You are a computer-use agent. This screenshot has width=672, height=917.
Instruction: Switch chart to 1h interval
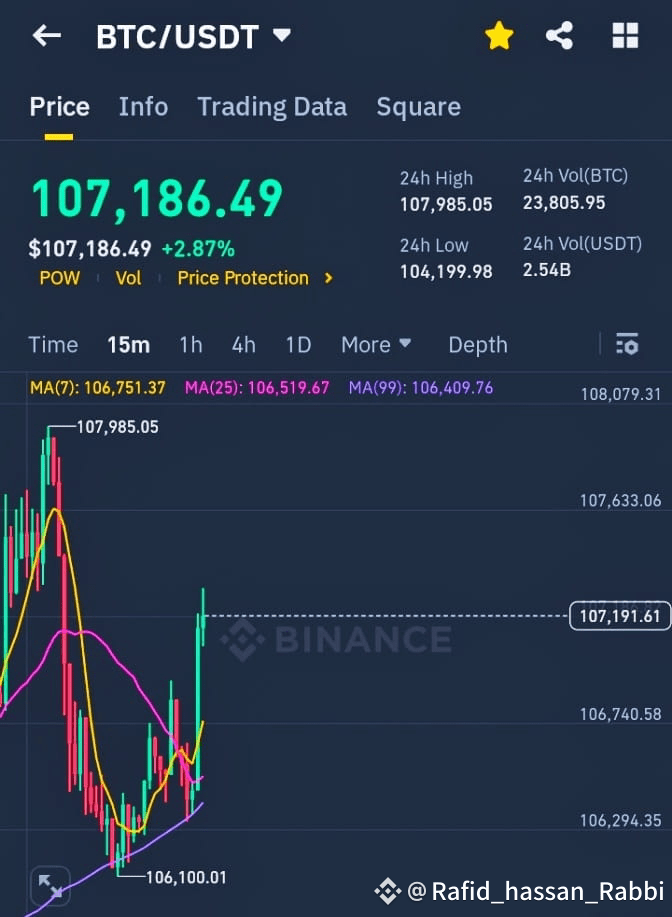[191, 345]
